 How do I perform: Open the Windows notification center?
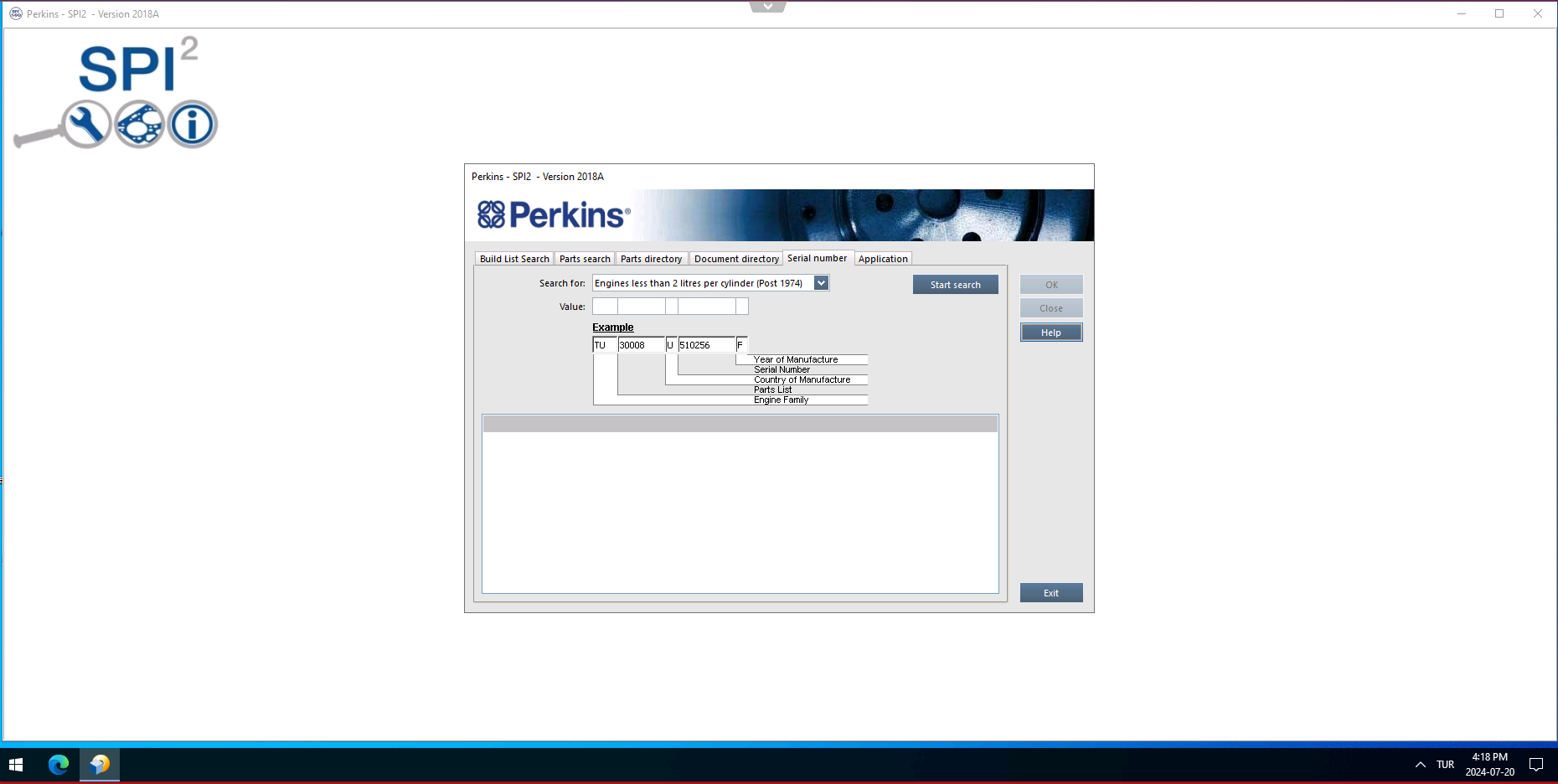pos(1535,765)
